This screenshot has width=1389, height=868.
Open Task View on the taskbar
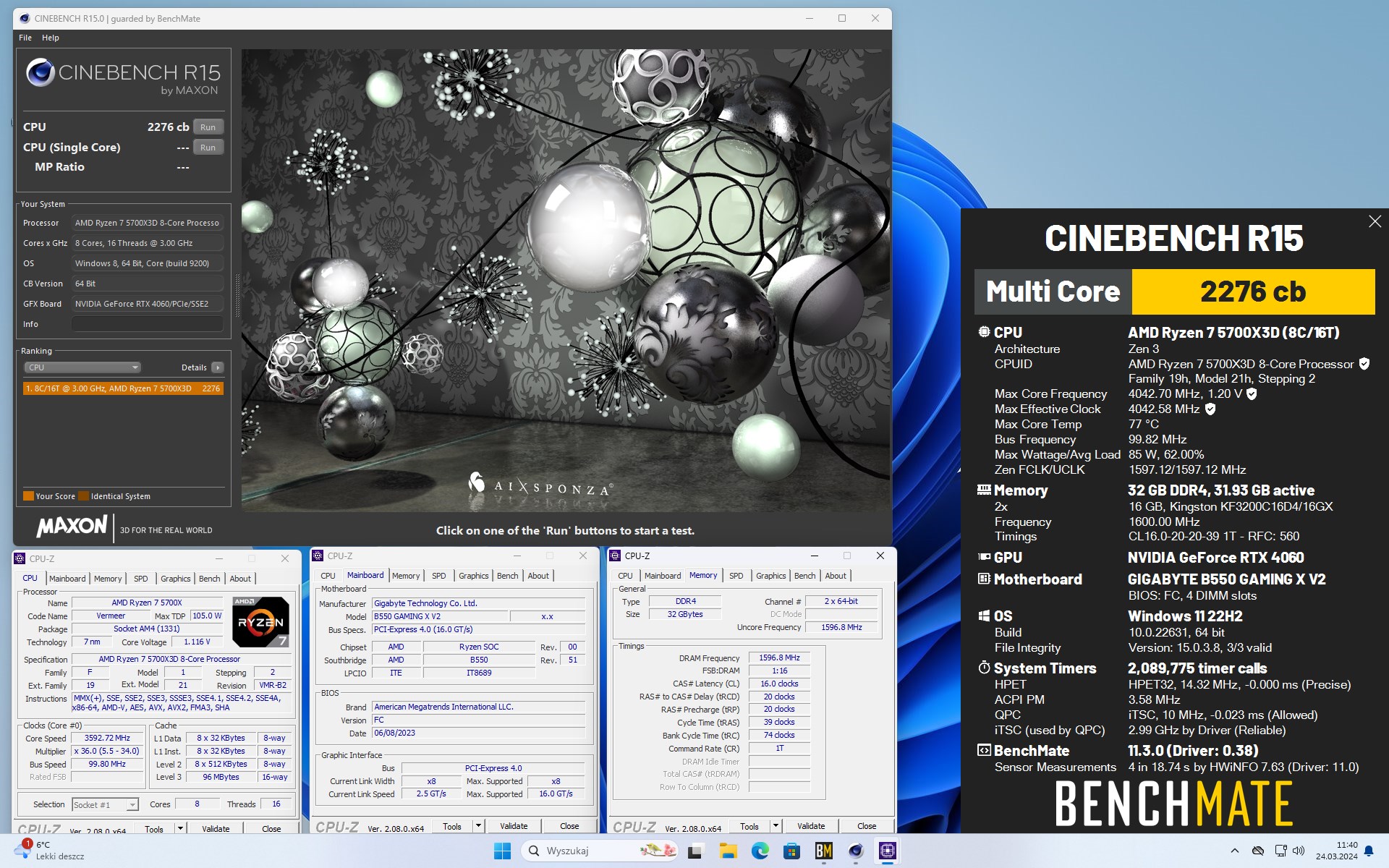(x=695, y=851)
